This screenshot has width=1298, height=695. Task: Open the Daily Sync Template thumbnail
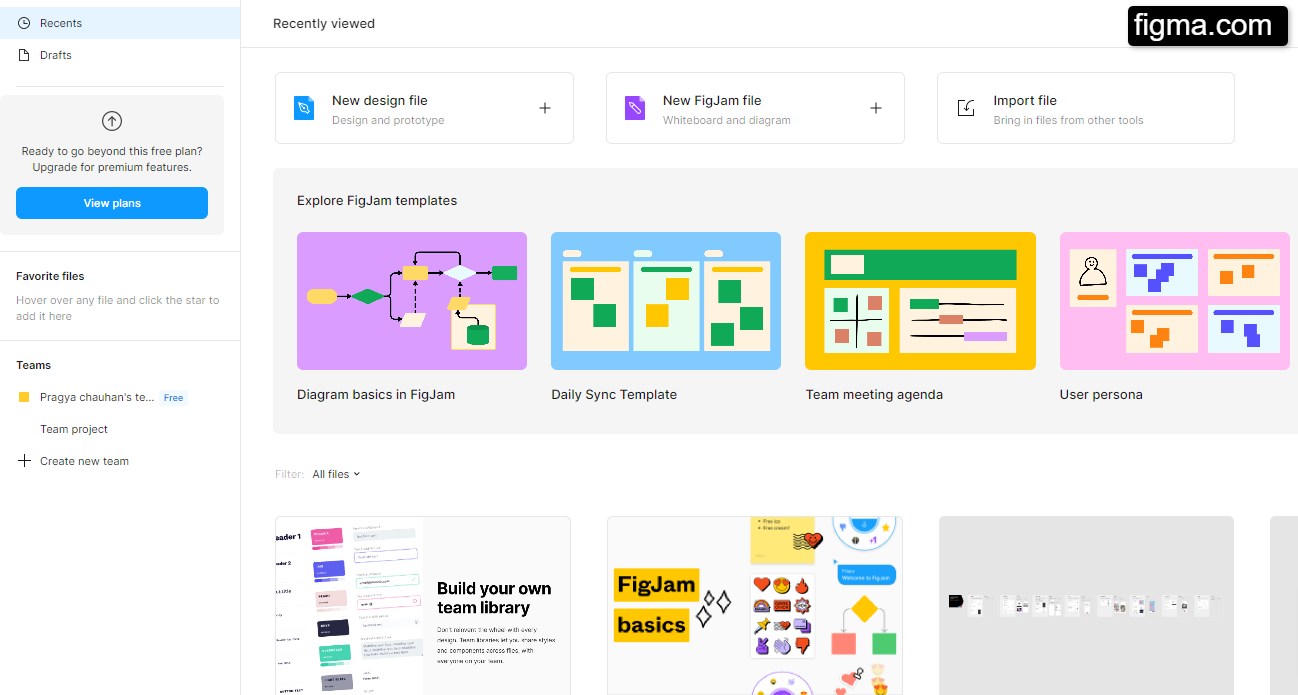pyautogui.click(x=666, y=301)
